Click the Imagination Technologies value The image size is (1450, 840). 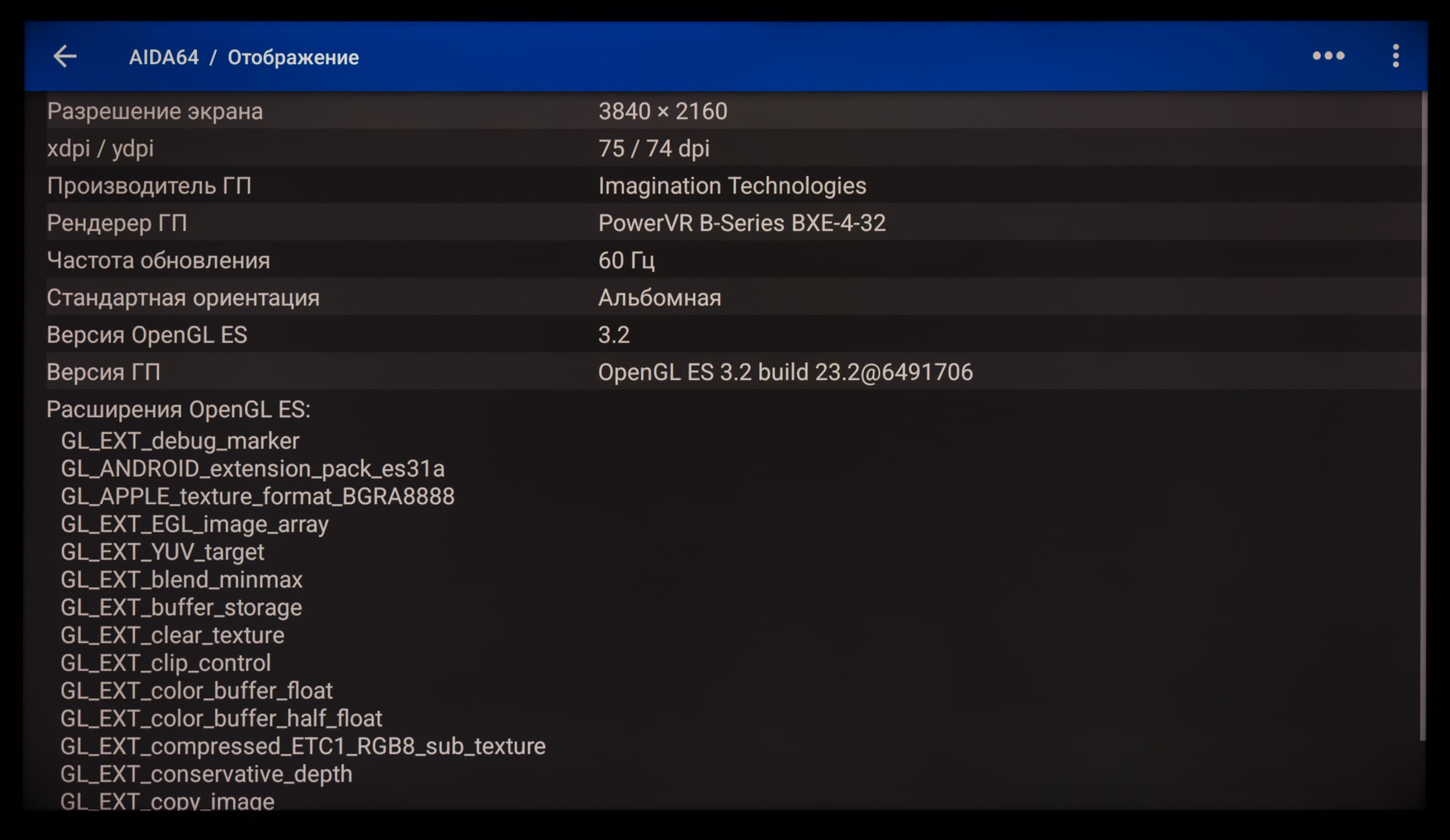[732, 186]
